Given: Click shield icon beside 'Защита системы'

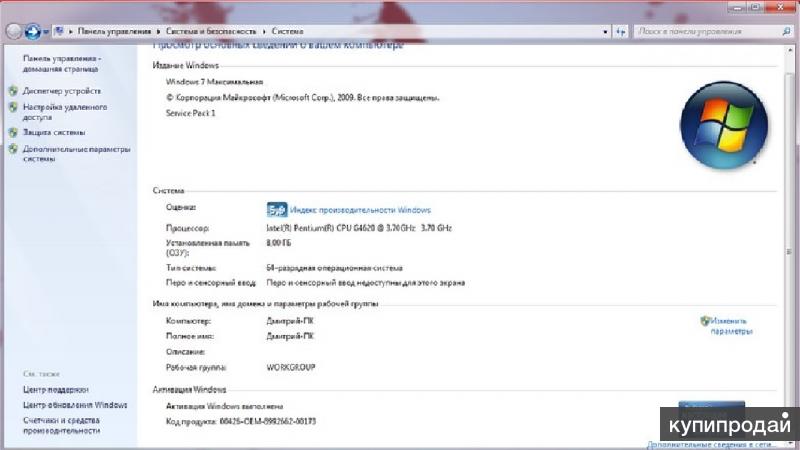Looking at the screenshot, I should coord(13,133).
